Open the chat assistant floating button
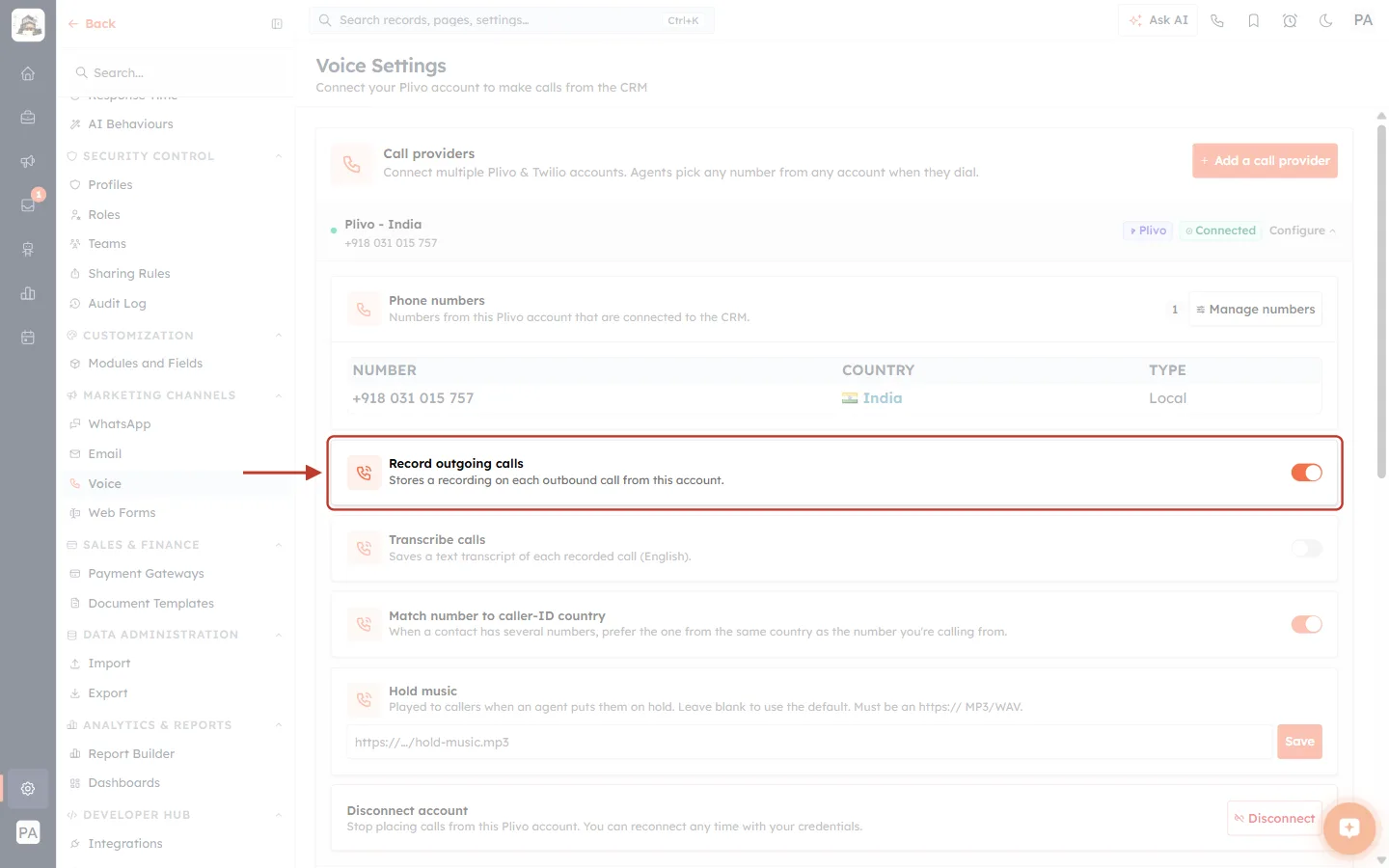1389x868 pixels. (x=1349, y=827)
